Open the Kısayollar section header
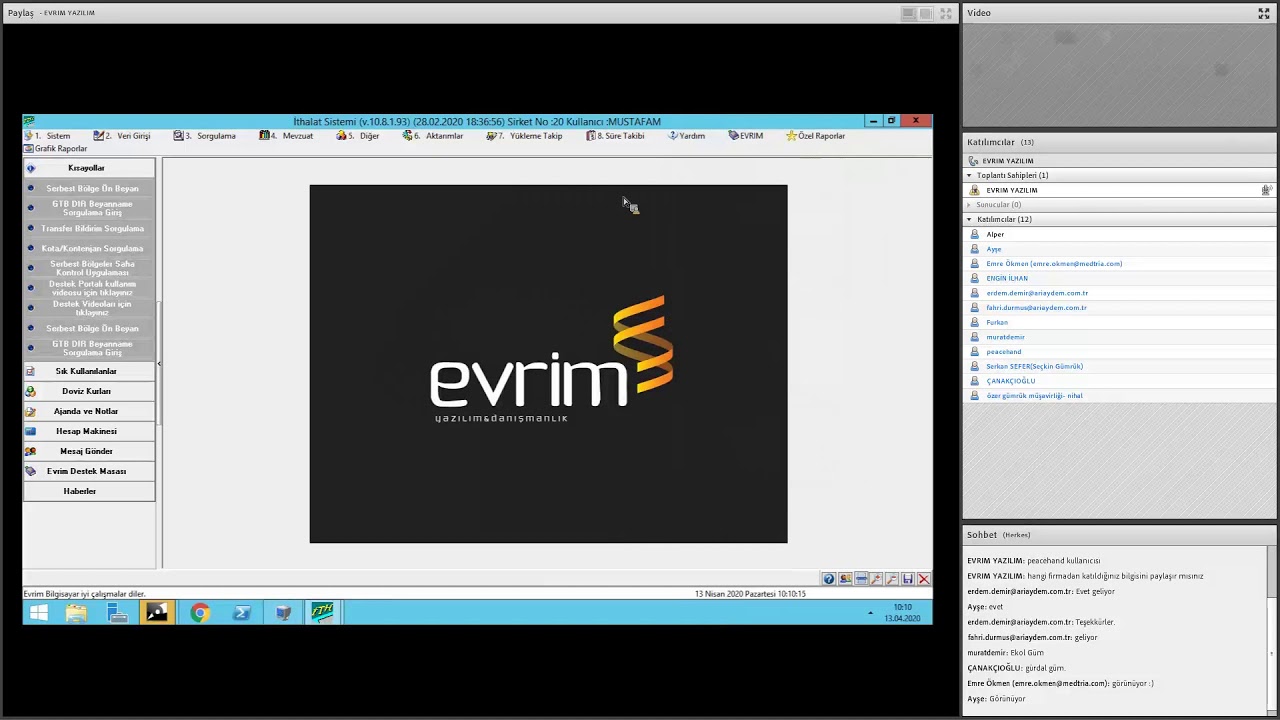Image resolution: width=1280 pixels, height=720 pixels. coord(89,168)
